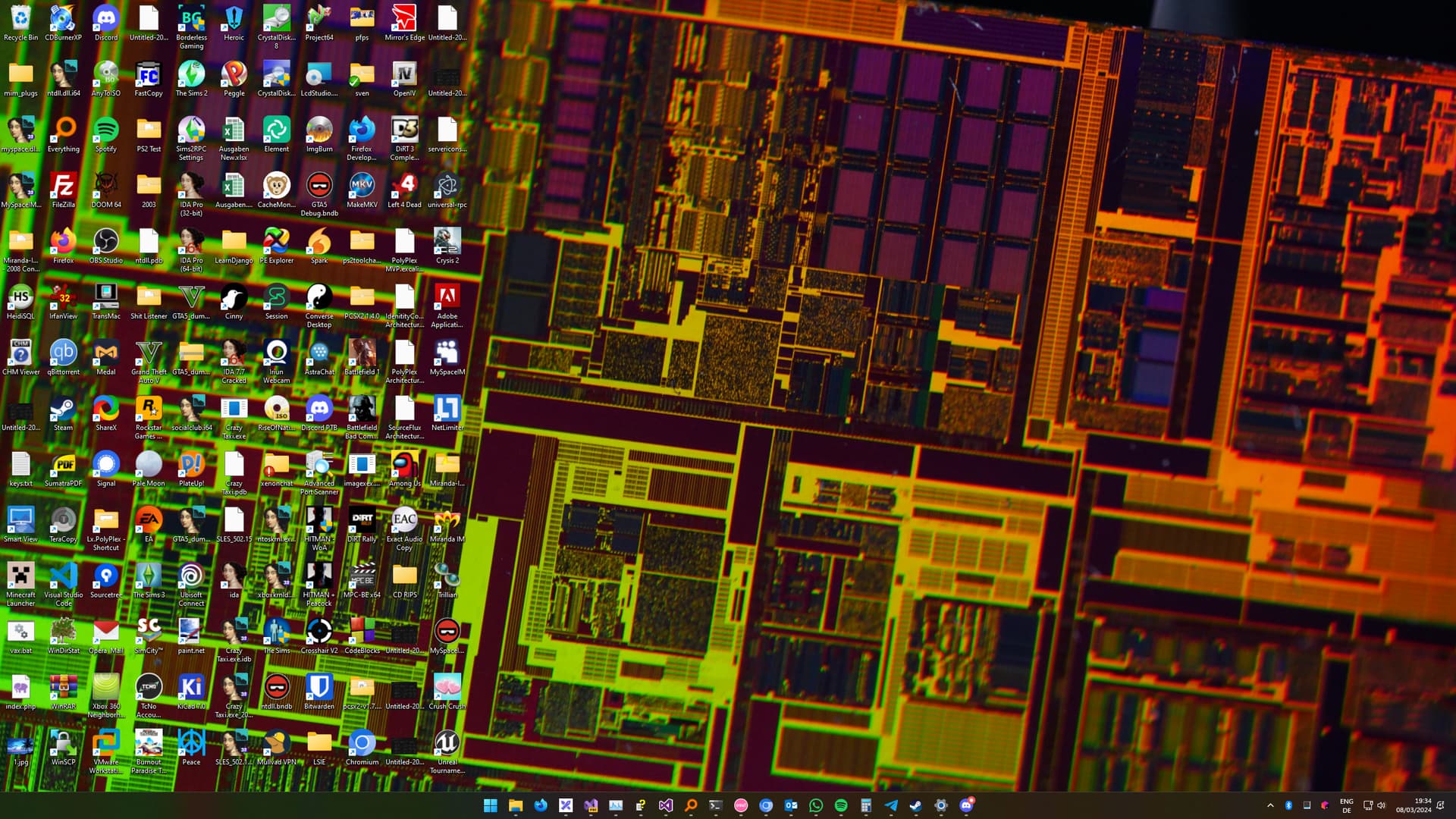Select The Sims 2 desktop icon
Viewport: 1456px width, 819px height.
191,79
